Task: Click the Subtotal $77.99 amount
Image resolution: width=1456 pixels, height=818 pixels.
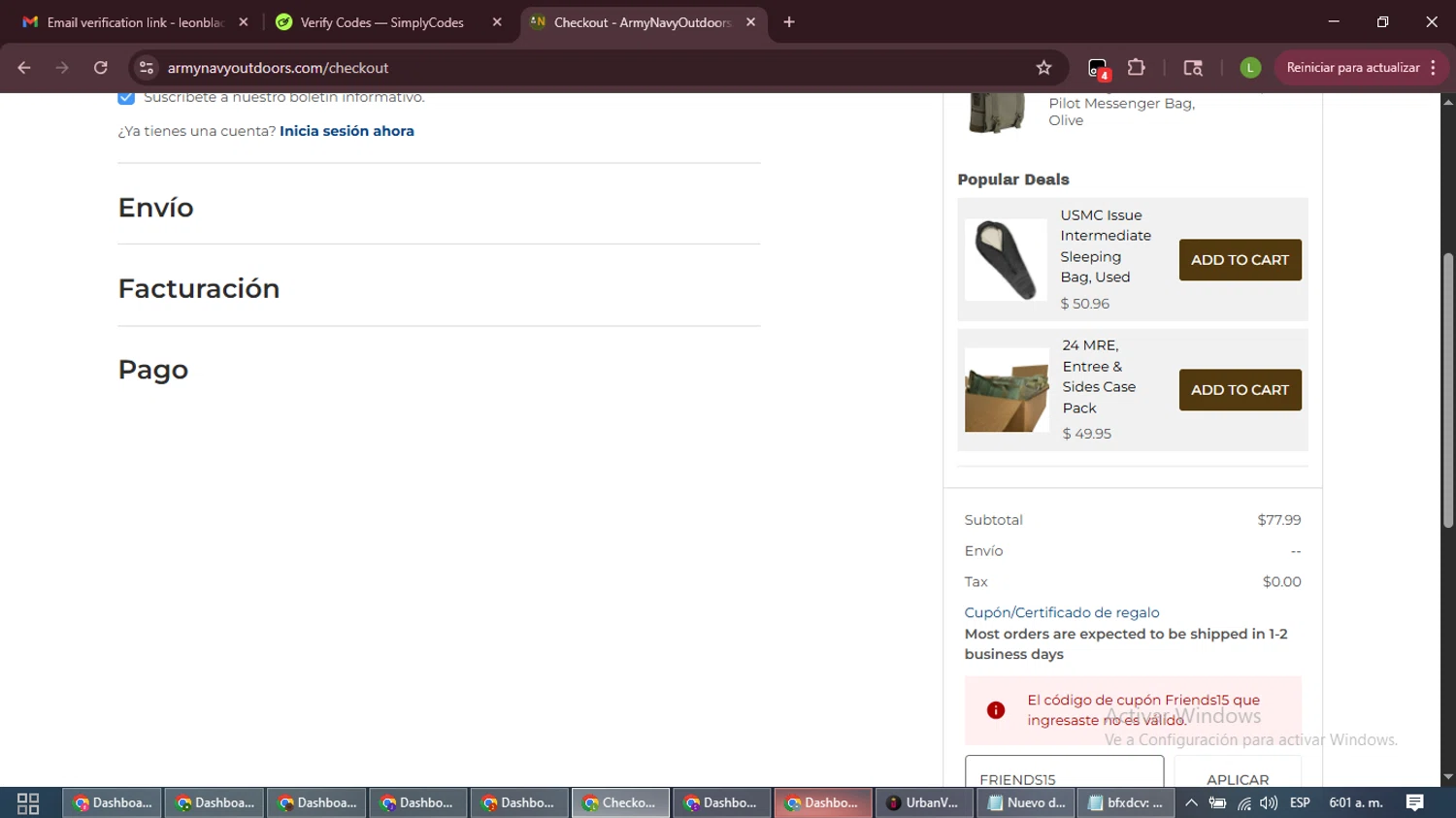Action: pyautogui.click(x=1278, y=520)
